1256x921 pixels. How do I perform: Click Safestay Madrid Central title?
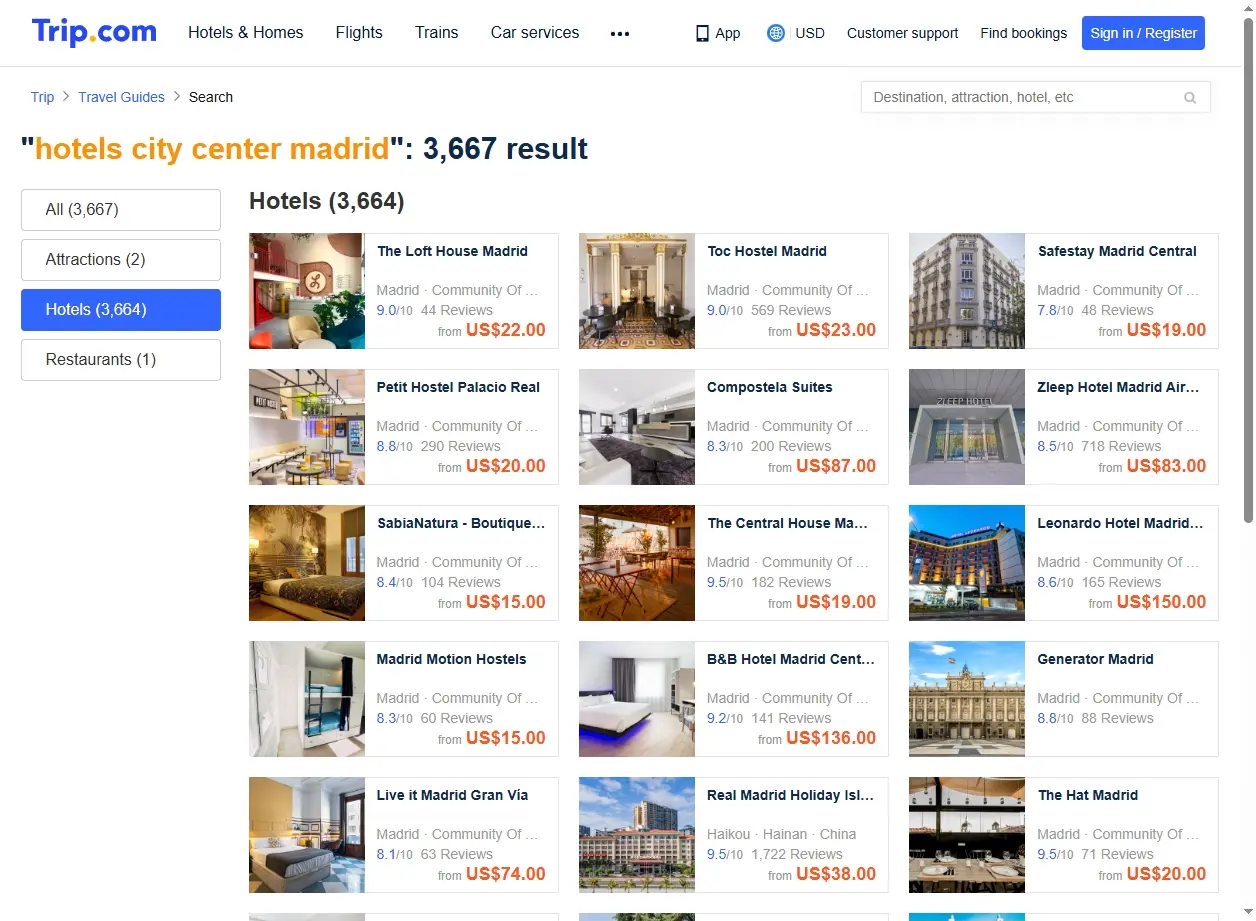(x=1117, y=251)
